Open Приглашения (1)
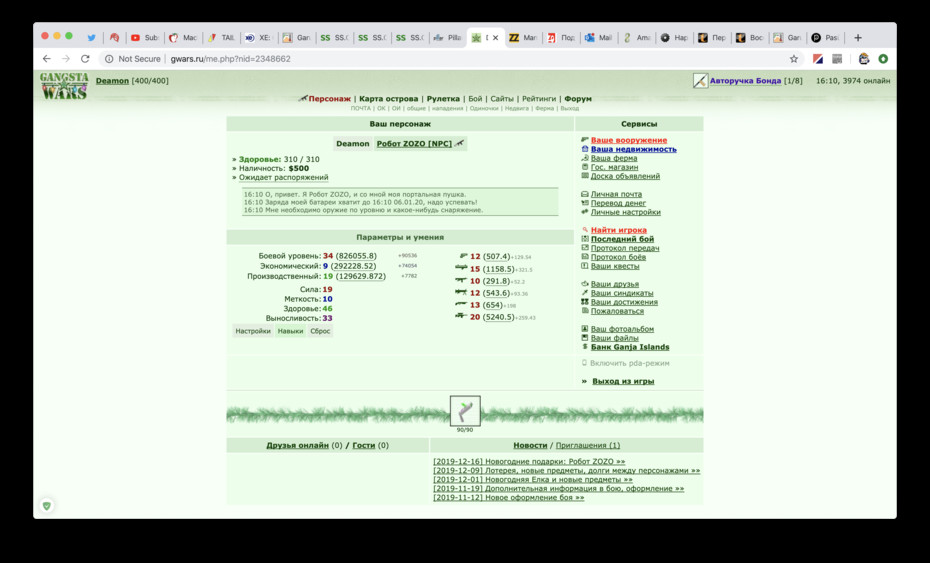 (x=587, y=446)
